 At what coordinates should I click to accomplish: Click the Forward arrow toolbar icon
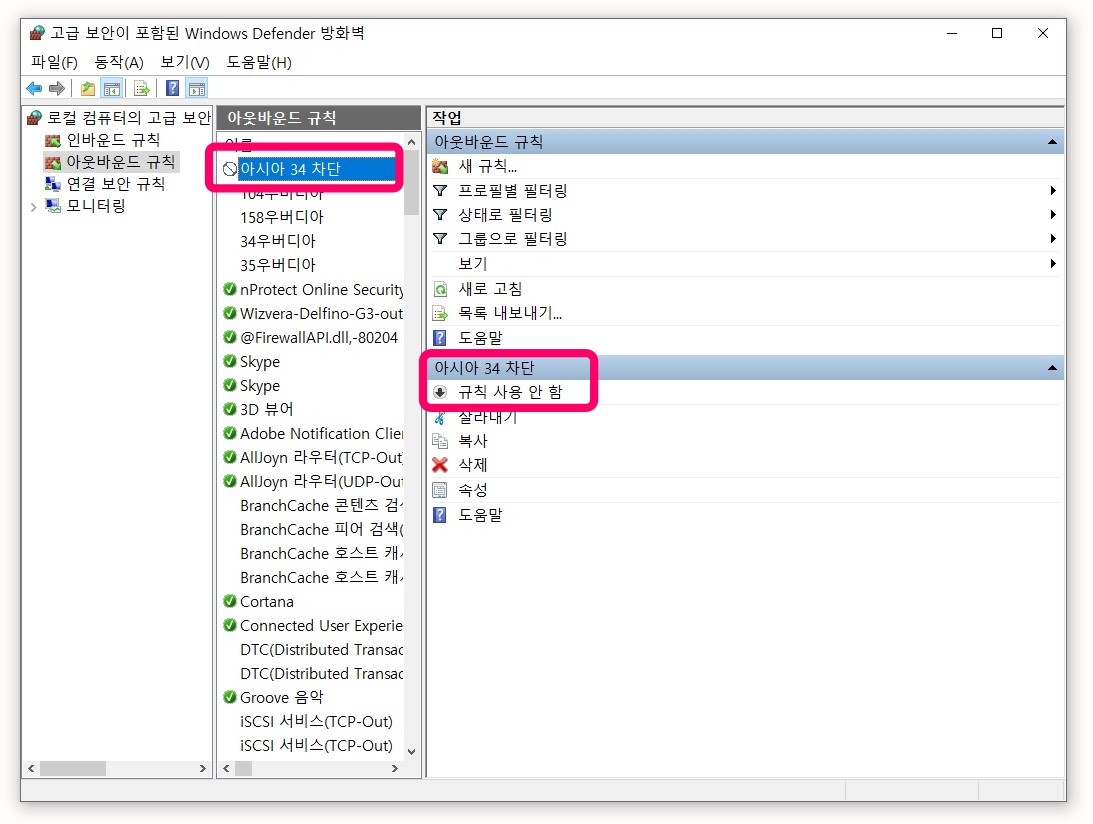(56, 89)
